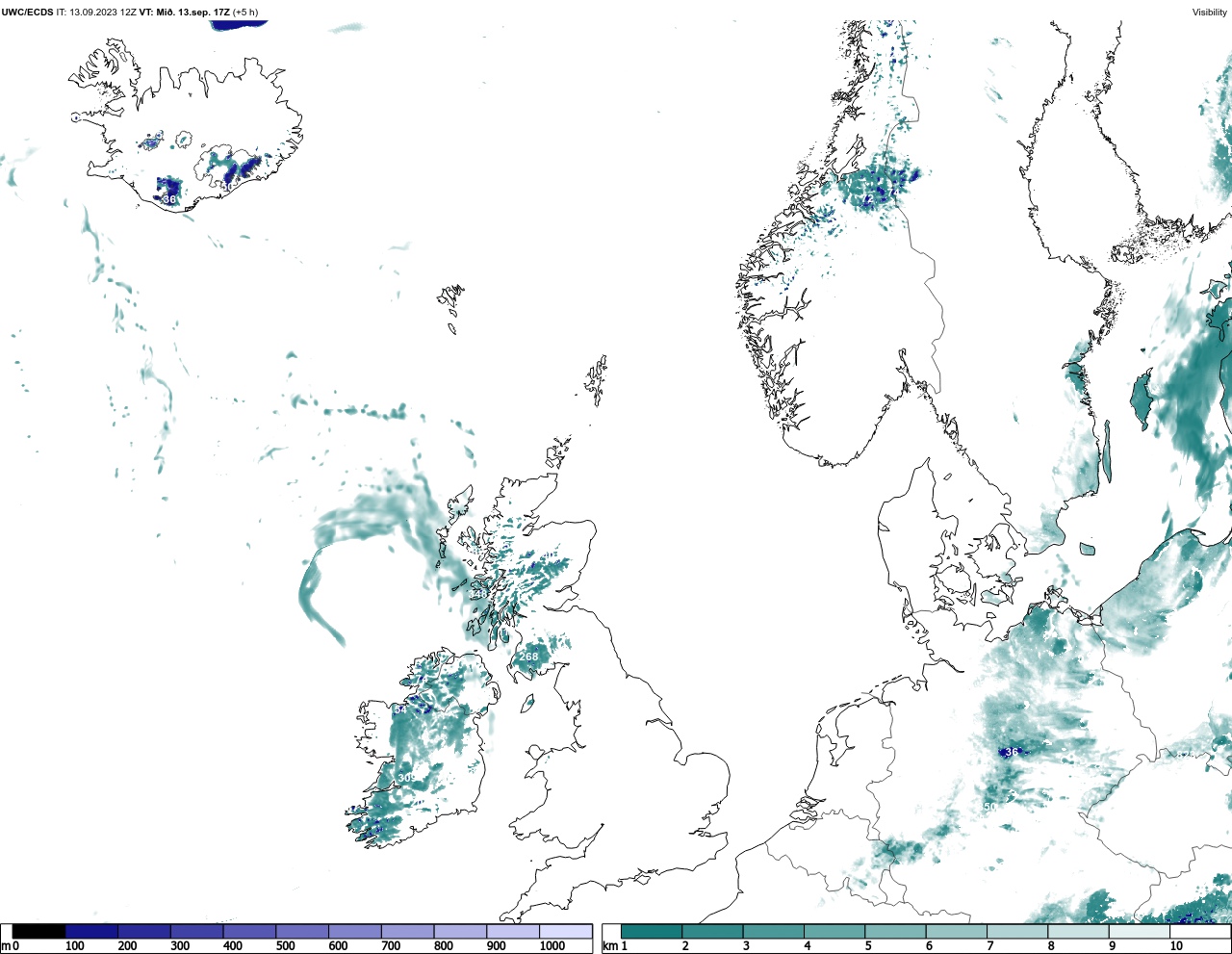Click the 700–800 m visibility legend swatch
The width and height of the screenshot is (1232, 954).
tap(407, 931)
